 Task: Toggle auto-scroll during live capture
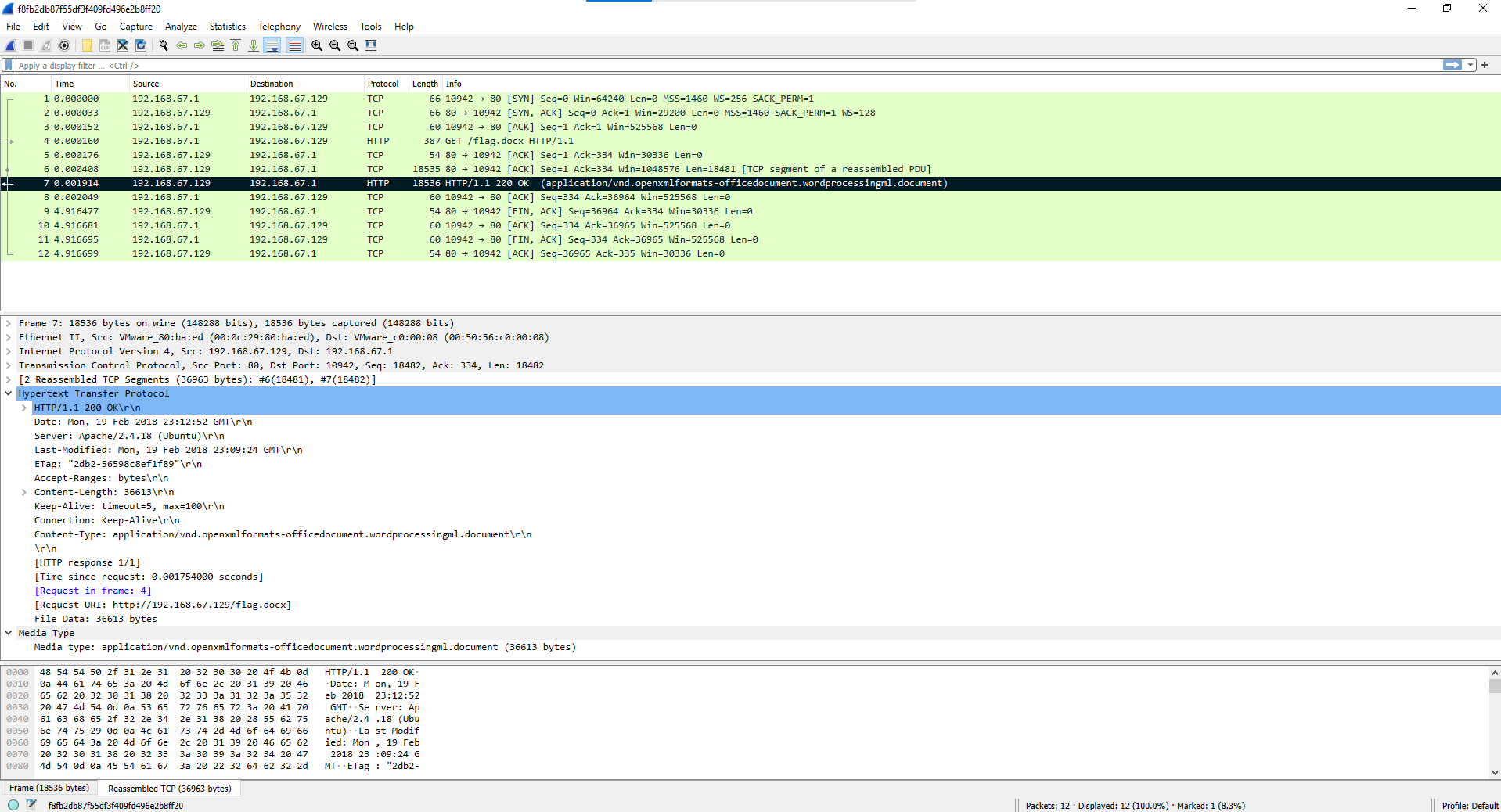point(272,45)
